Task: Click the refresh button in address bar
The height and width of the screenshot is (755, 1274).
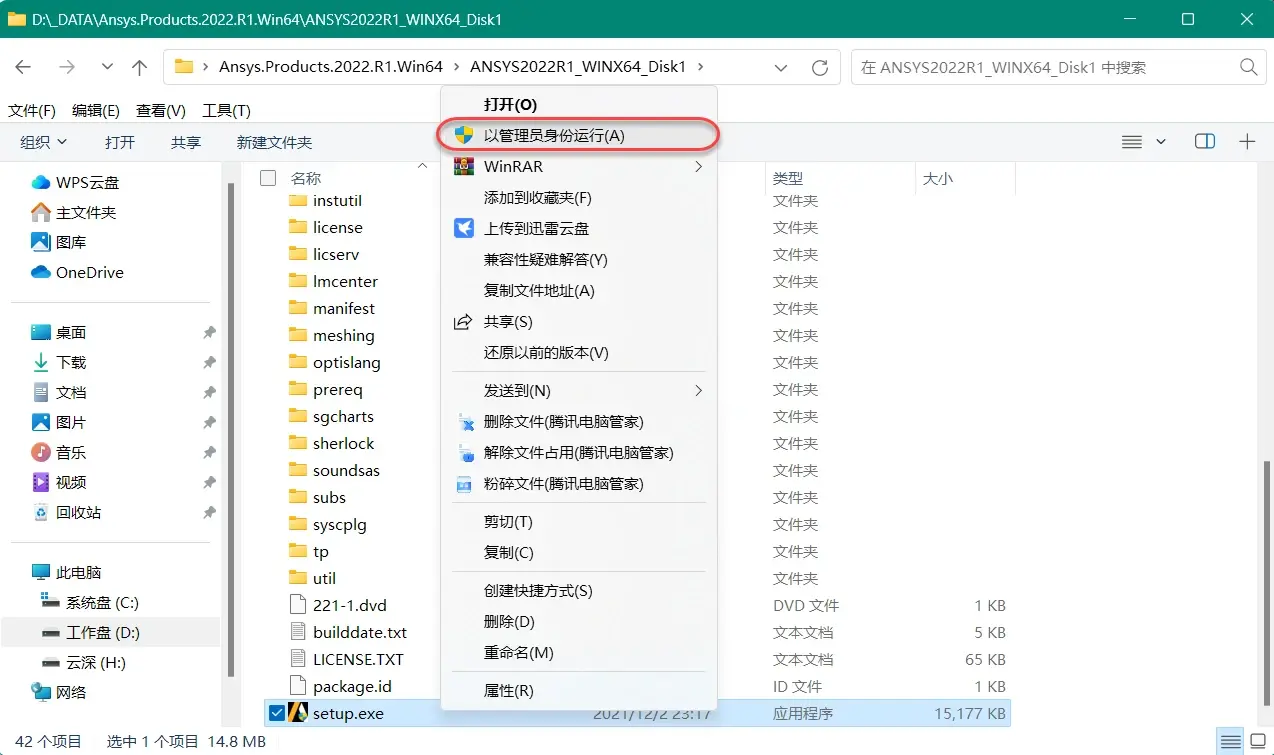Action: pos(820,67)
